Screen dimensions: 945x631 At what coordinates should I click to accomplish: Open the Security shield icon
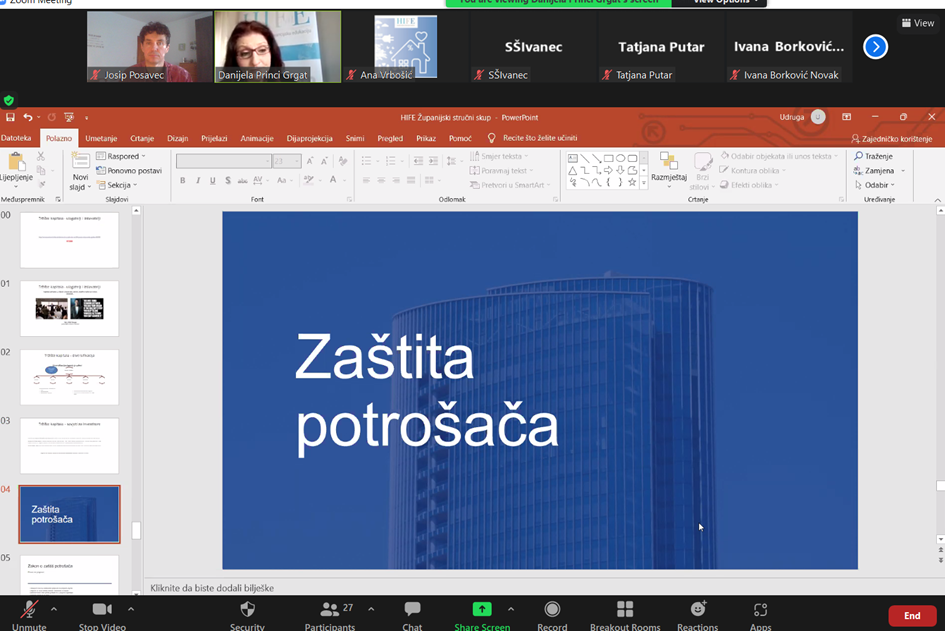(247, 609)
